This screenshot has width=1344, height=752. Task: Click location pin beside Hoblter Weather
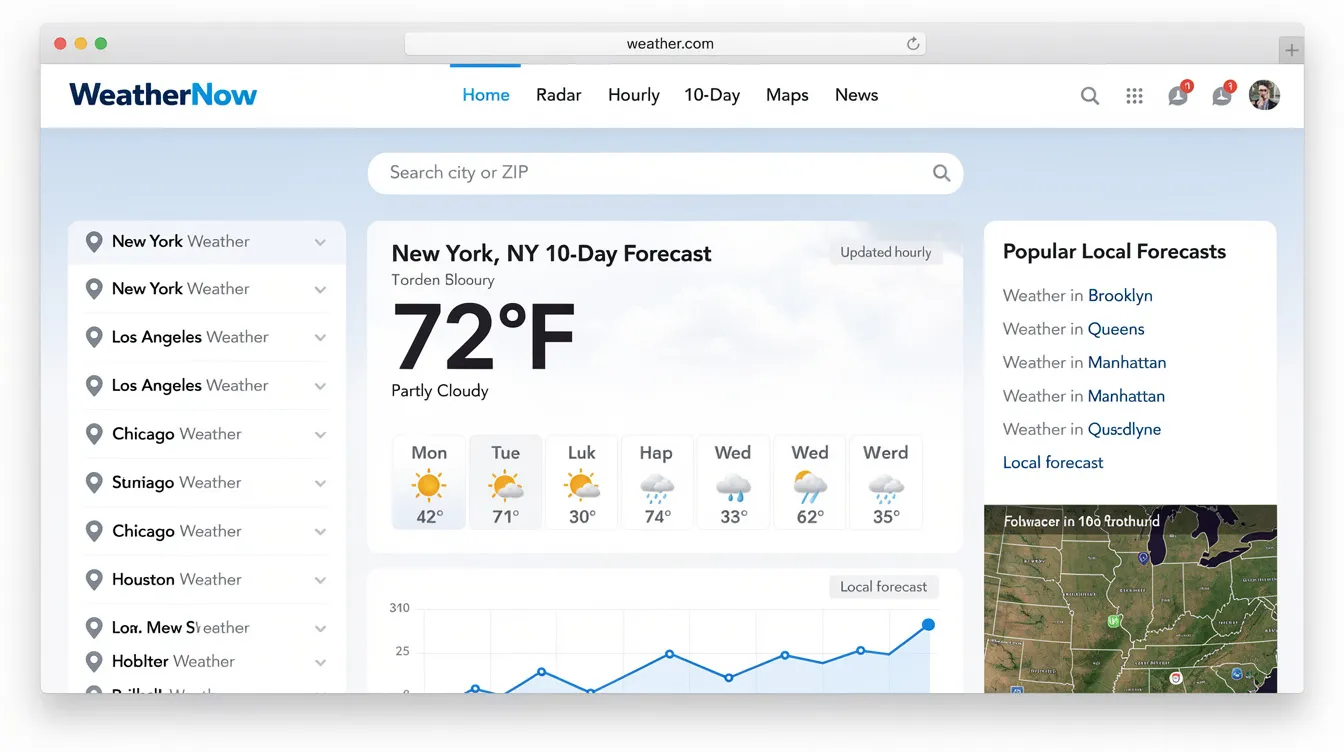click(x=94, y=662)
